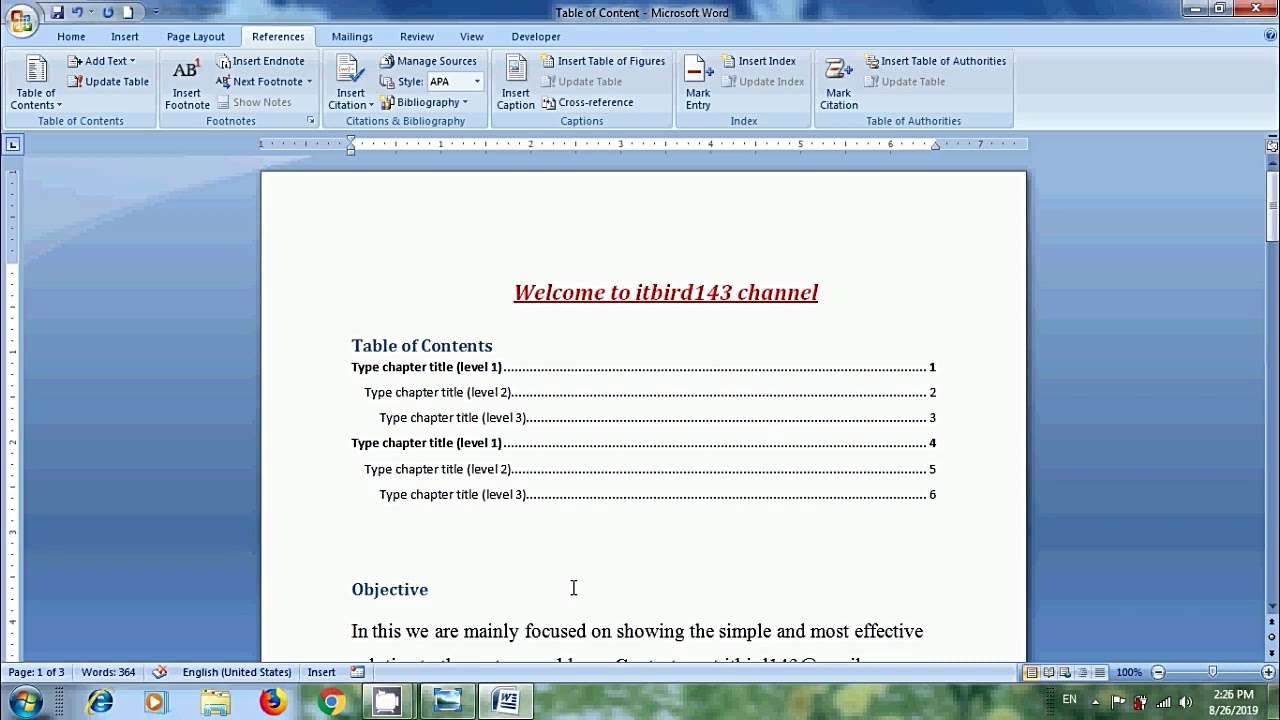Screen dimensions: 1280x720
Task: Expand Add Text level options
Action: coord(101,61)
